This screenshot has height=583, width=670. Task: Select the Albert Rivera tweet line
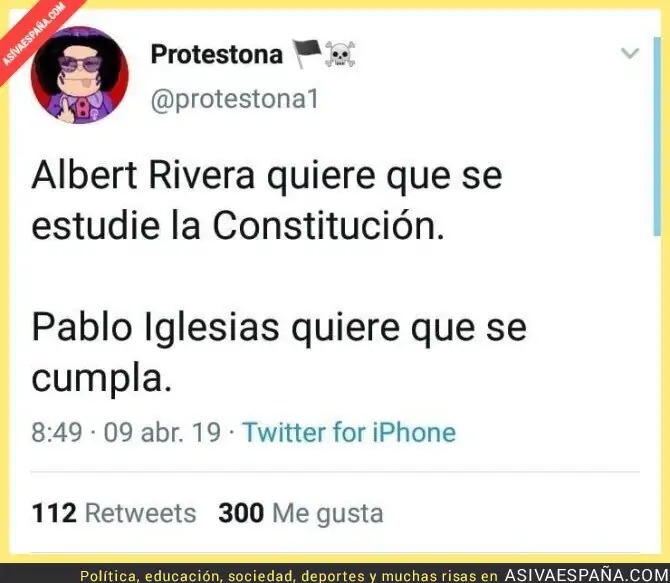[267, 175]
